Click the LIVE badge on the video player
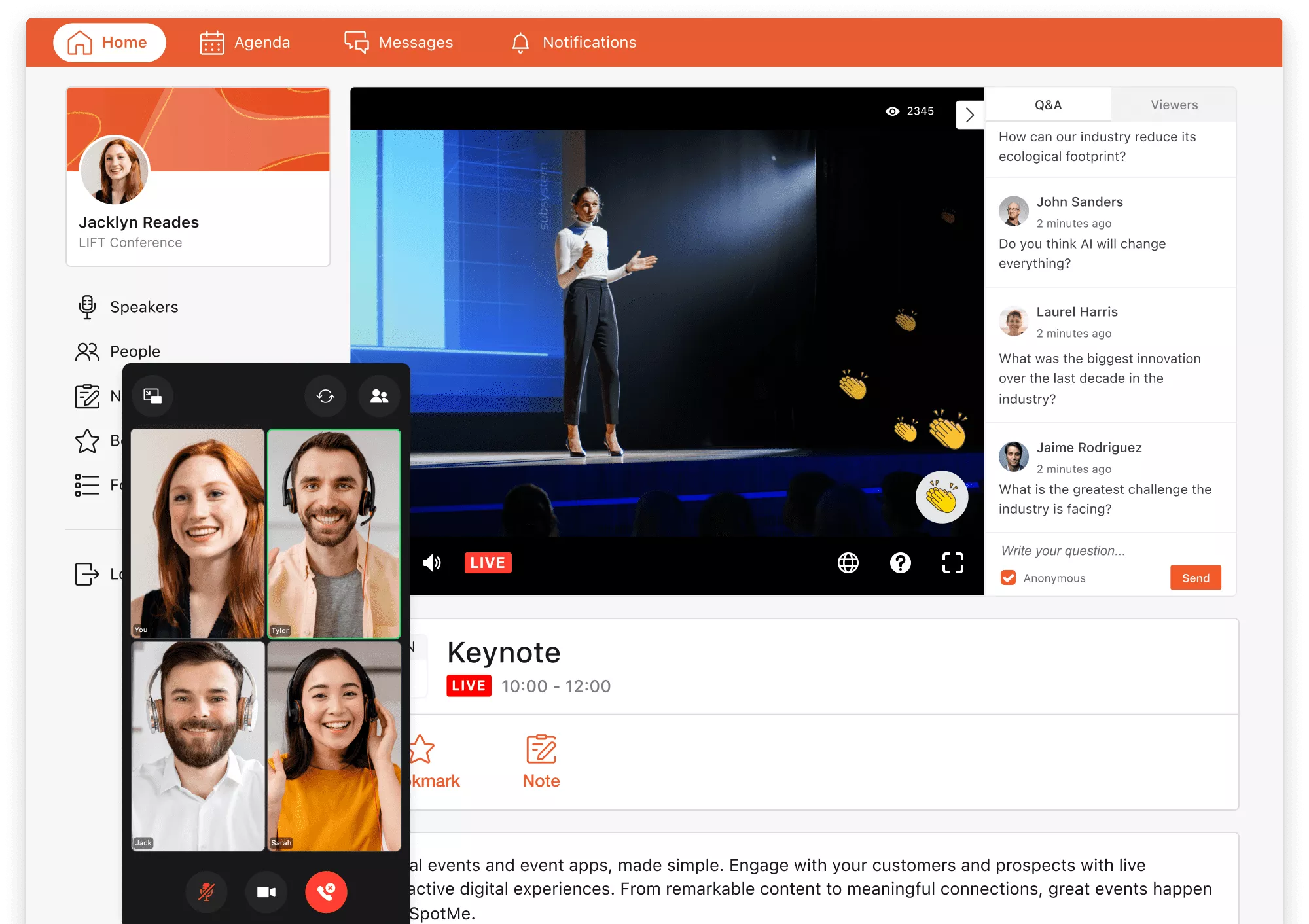The image size is (1309, 924). click(x=488, y=563)
